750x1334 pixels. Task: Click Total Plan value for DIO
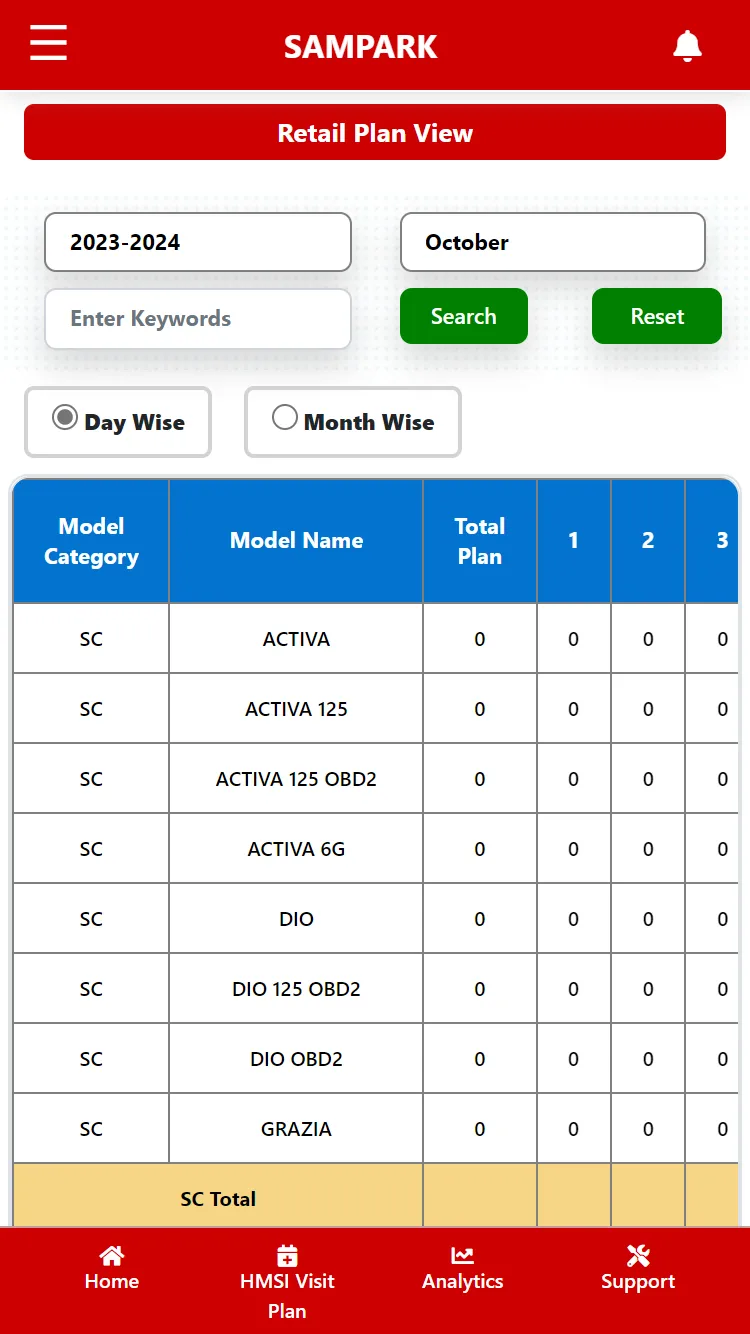(480, 918)
